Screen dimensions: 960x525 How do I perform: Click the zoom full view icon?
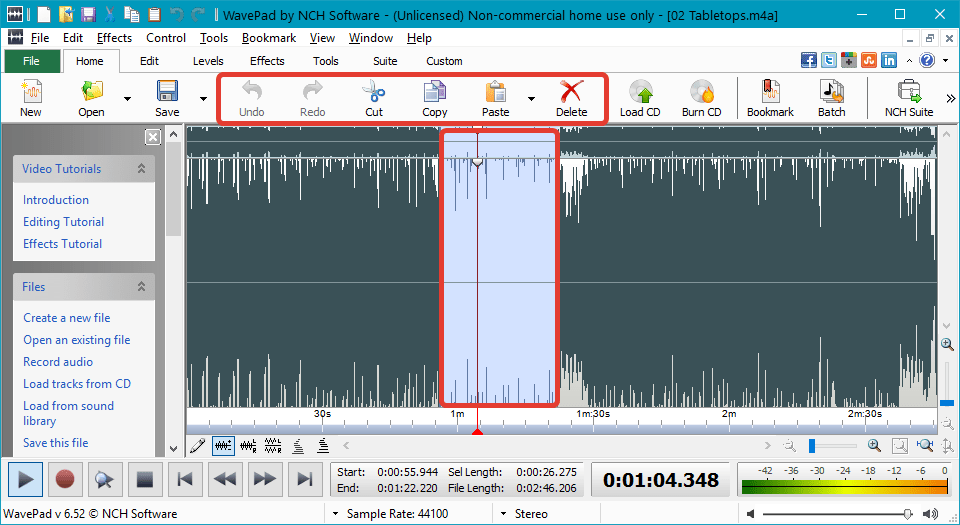coord(899,446)
